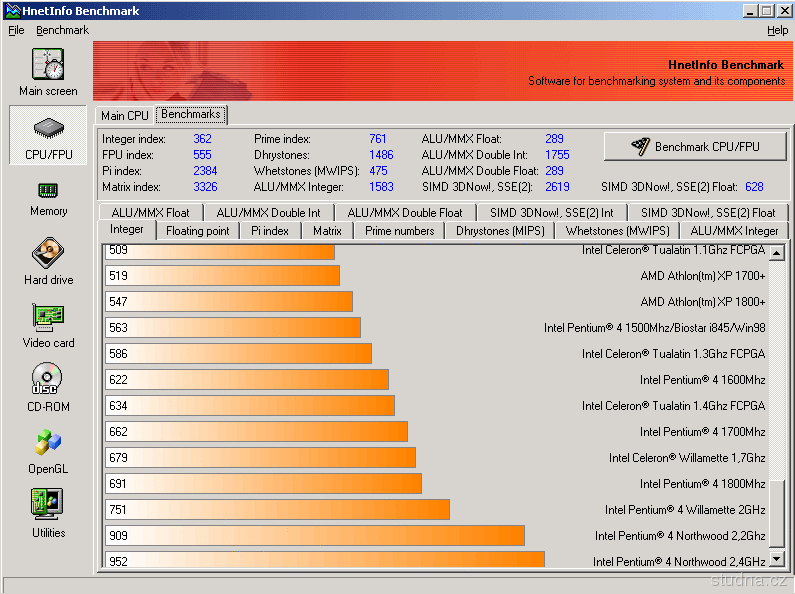Open the File menu
795x594 pixels.
(16, 30)
